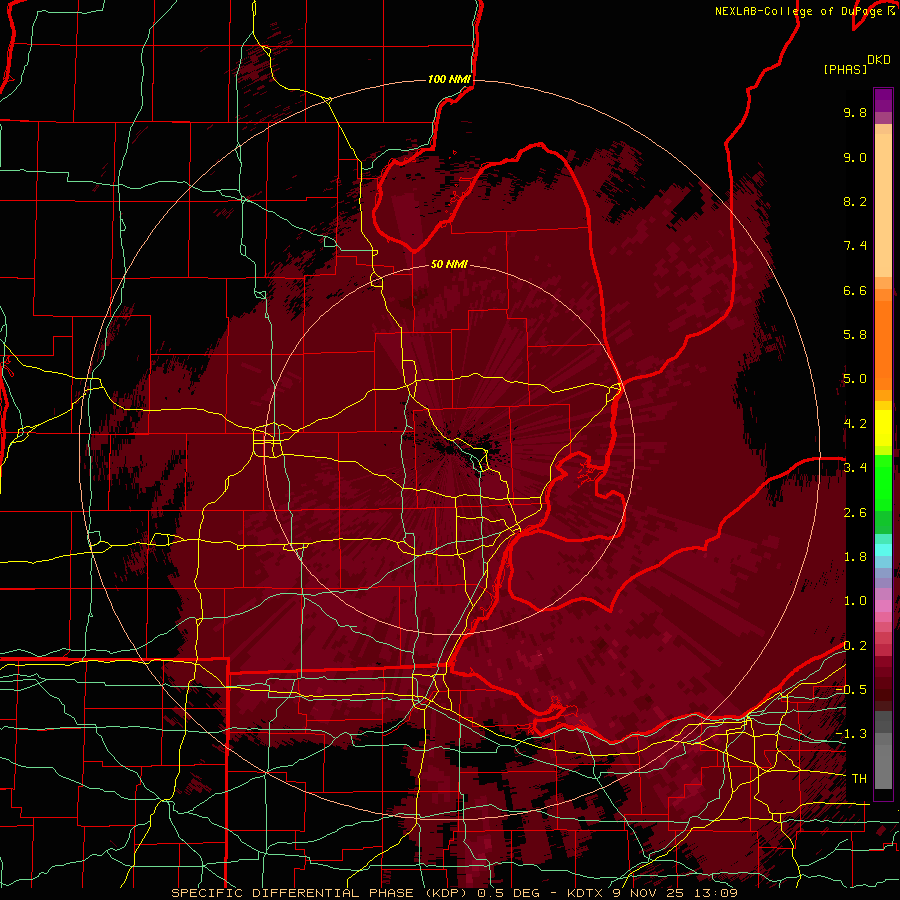The height and width of the screenshot is (900, 900).
Task: Click the 3.4 value on the color scale
Action: (855, 468)
